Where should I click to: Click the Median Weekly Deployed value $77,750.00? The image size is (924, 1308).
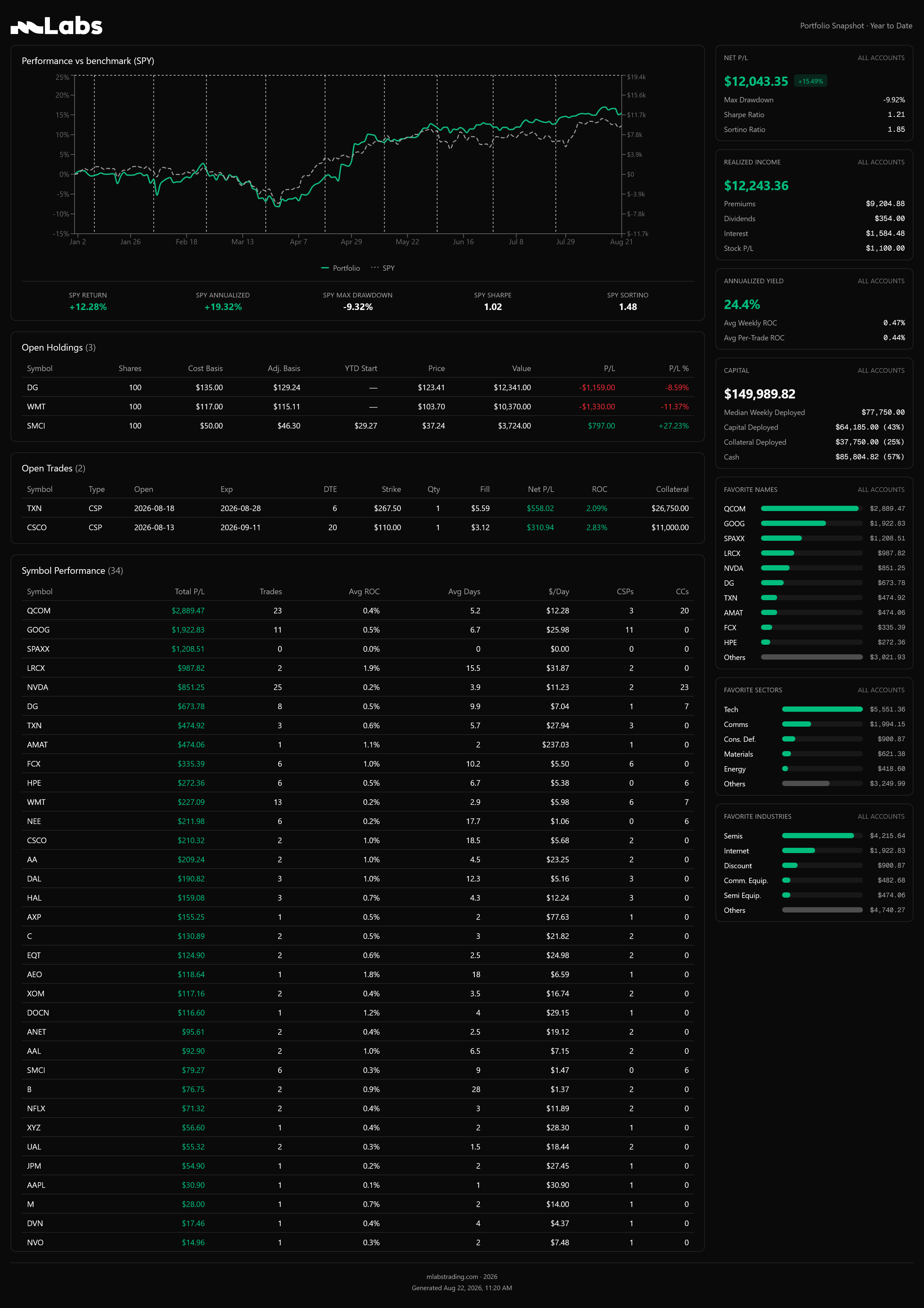[883, 413]
